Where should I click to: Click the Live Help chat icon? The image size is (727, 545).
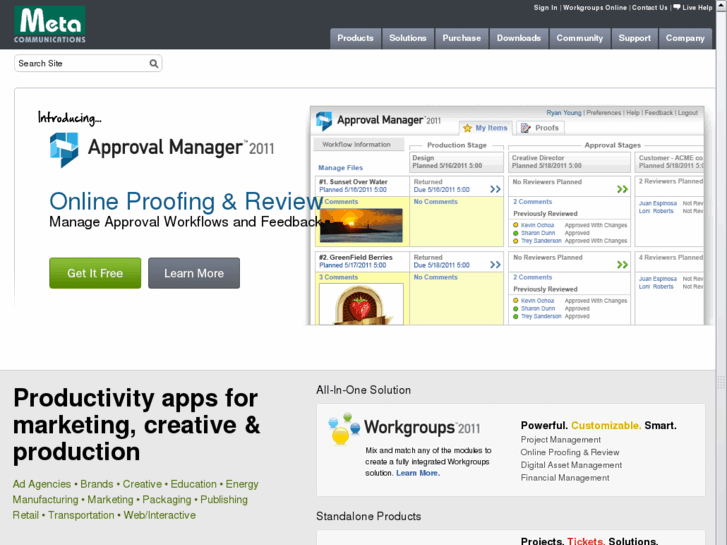click(676, 7)
